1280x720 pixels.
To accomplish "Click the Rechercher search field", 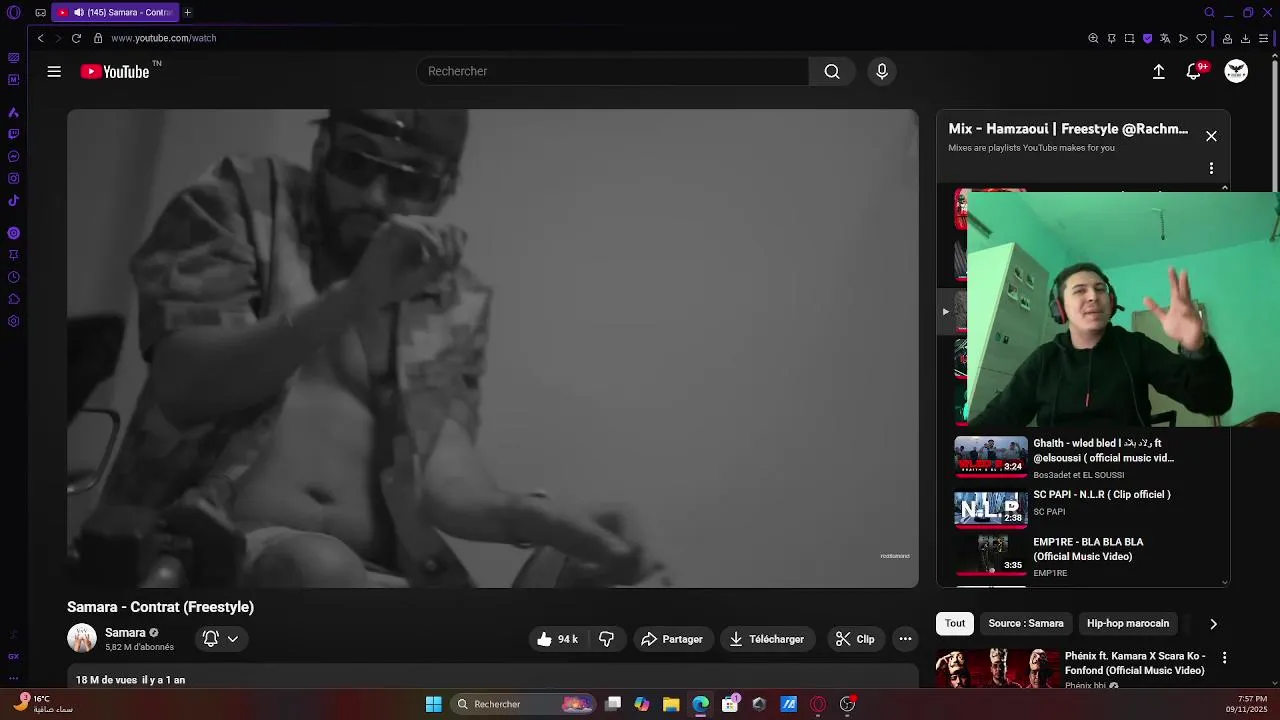I will (612, 71).
